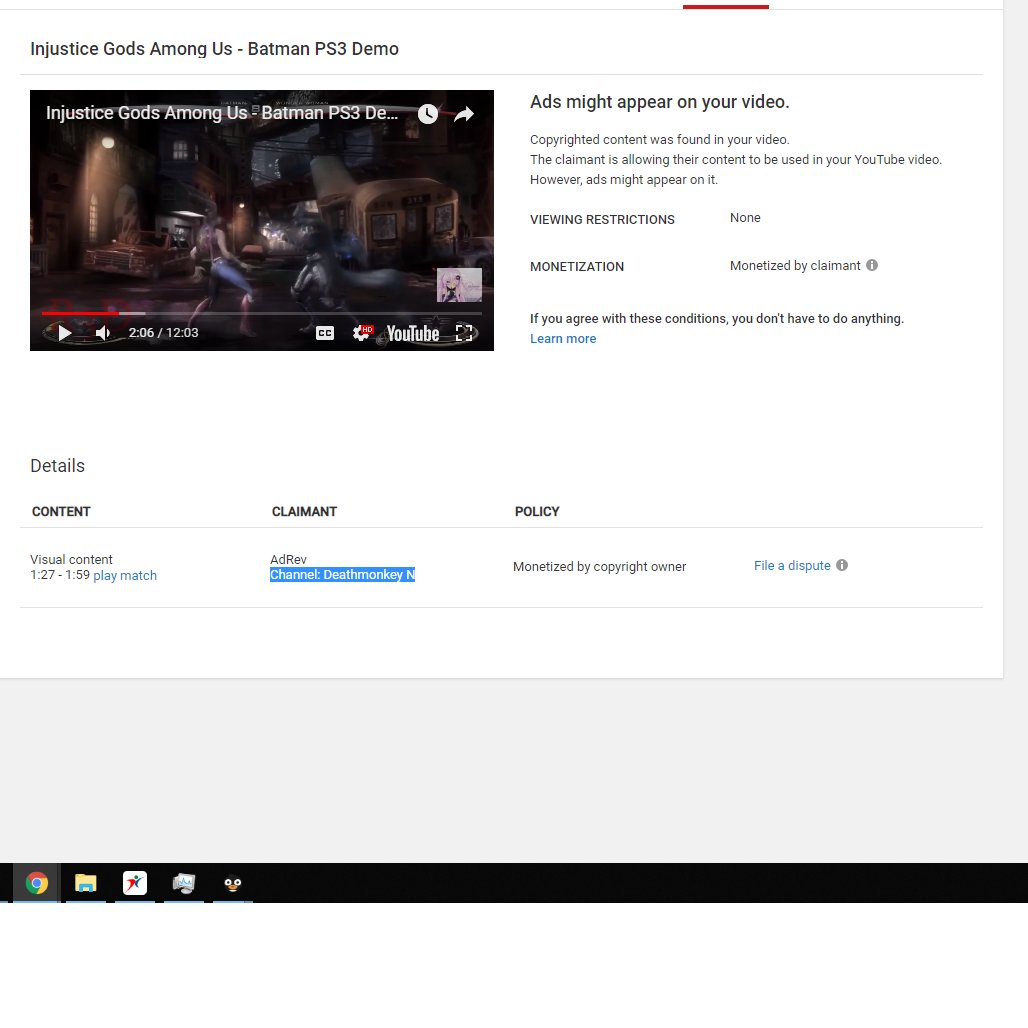
Task: Open the star figure app in taskbar
Action: click(x=135, y=883)
